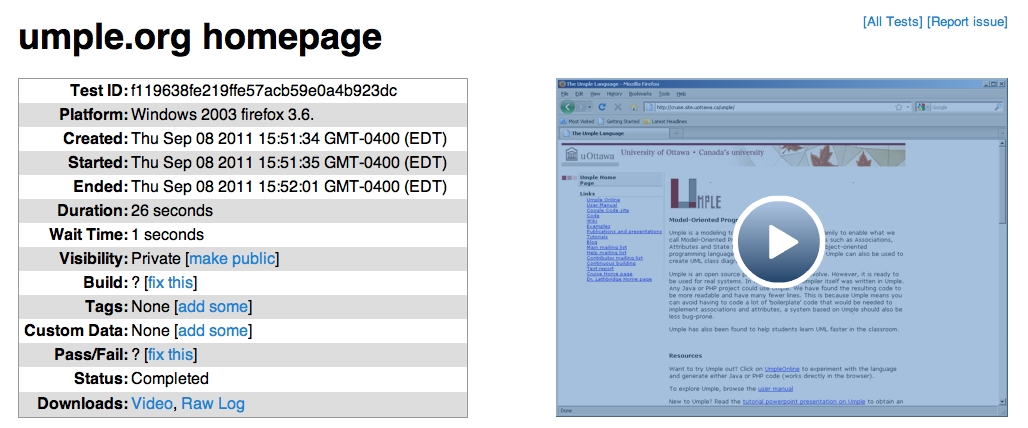Download the Raw Log

coord(212,404)
